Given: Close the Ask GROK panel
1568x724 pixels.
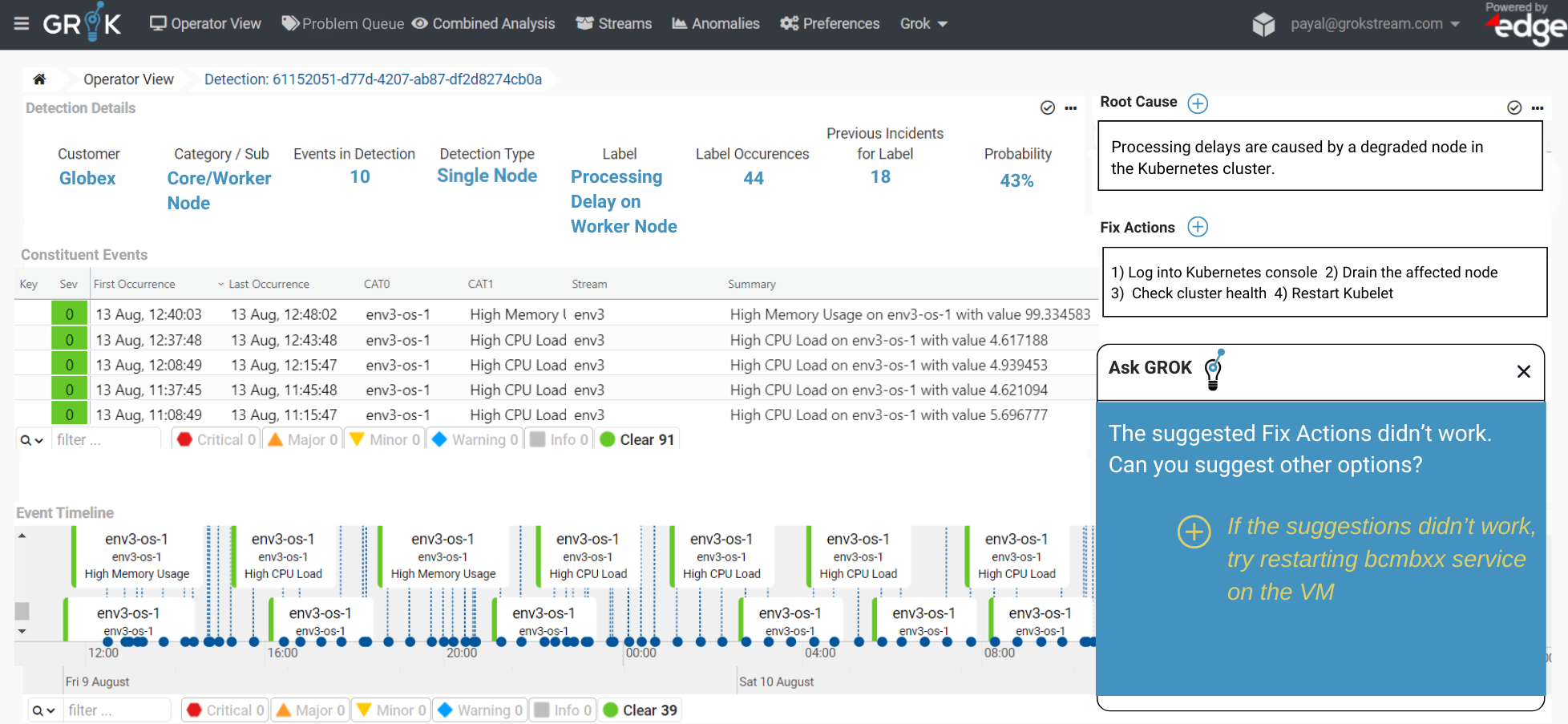Looking at the screenshot, I should (x=1524, y=371).
